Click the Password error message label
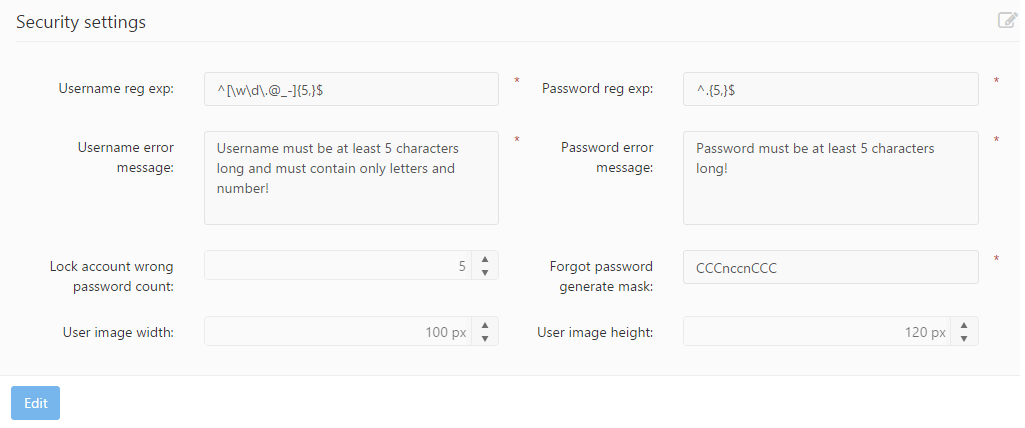This screenshot has width=1025, height=428. (606, 157)
